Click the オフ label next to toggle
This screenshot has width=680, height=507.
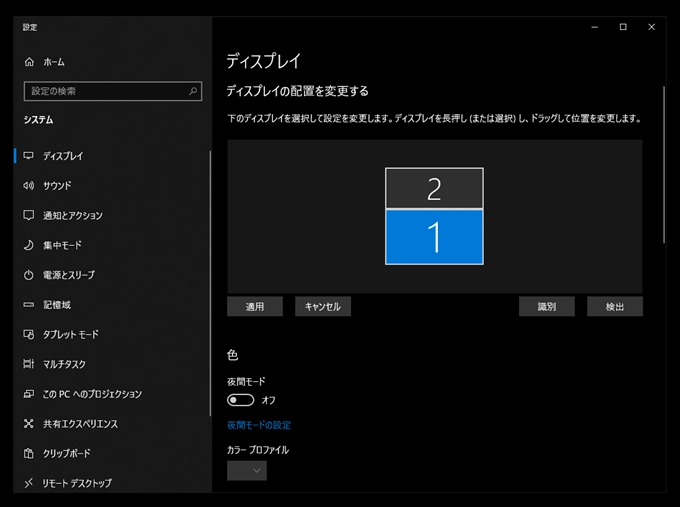coord(268,400)
